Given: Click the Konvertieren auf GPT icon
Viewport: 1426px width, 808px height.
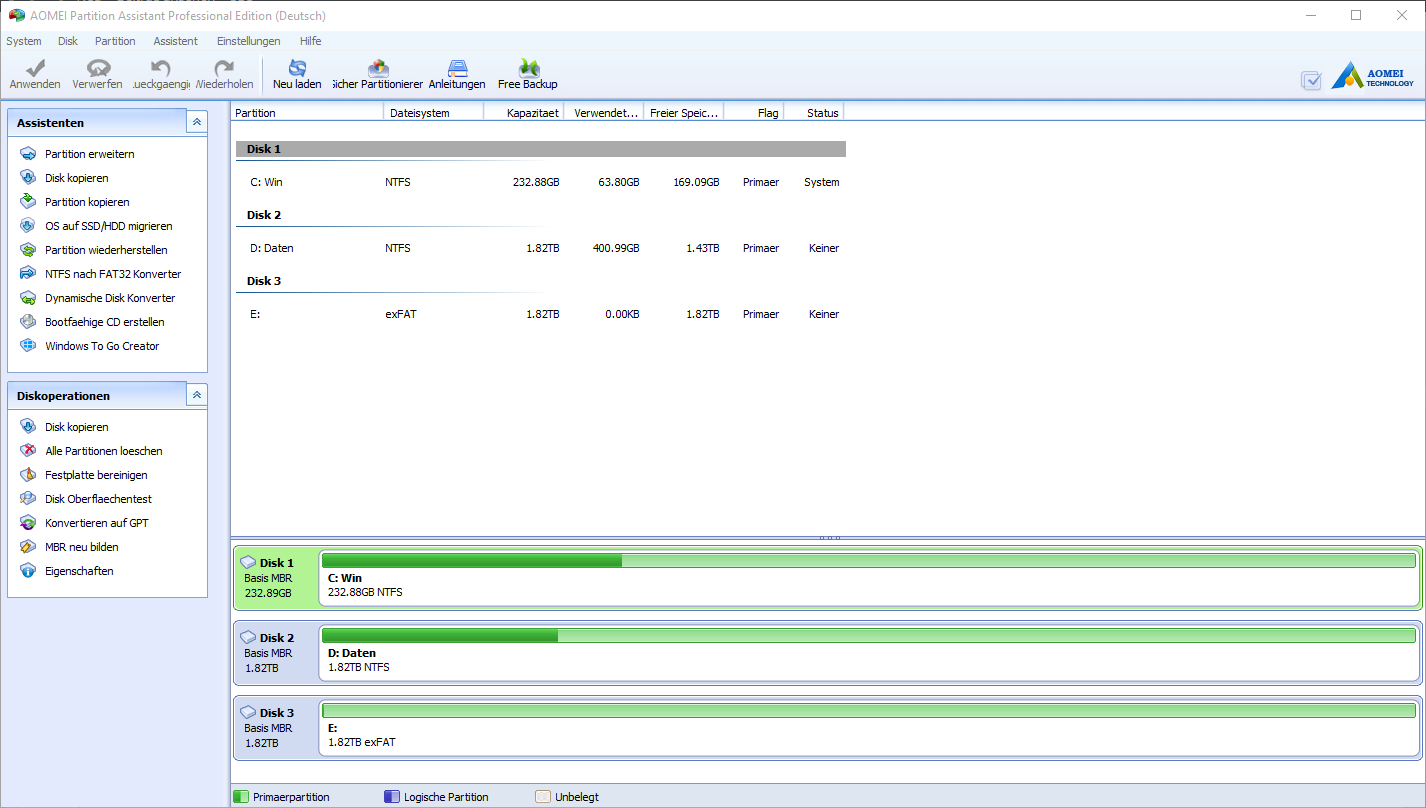Looking at the screenshot, I should click(x=28, y=523).
